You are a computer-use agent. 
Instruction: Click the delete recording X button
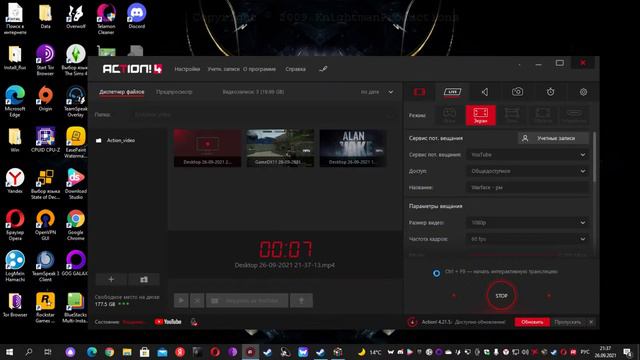tap(197, 301)
